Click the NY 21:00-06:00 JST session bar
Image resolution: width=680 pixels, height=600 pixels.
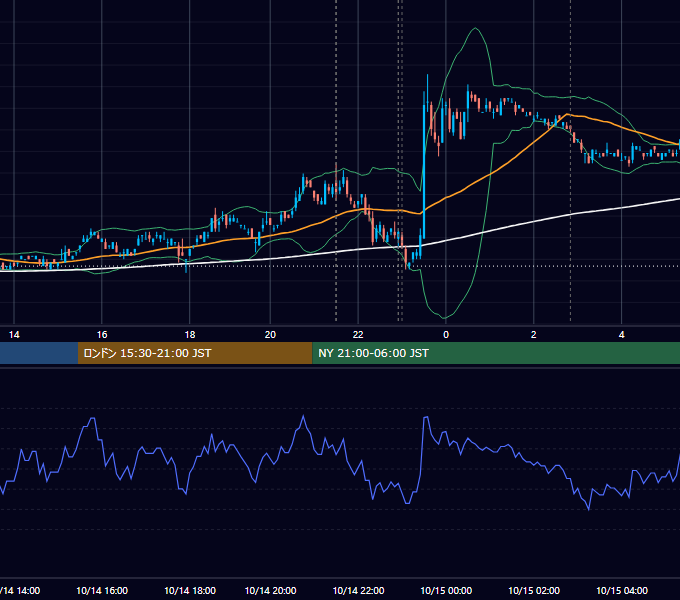click(x=496, y=353)
